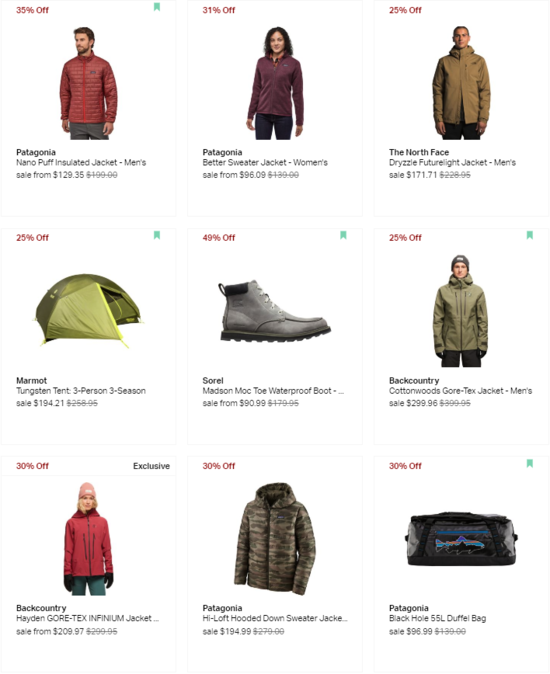Open Dryzzle Futurelight Jacket - Men's link

tap(452, 162)
